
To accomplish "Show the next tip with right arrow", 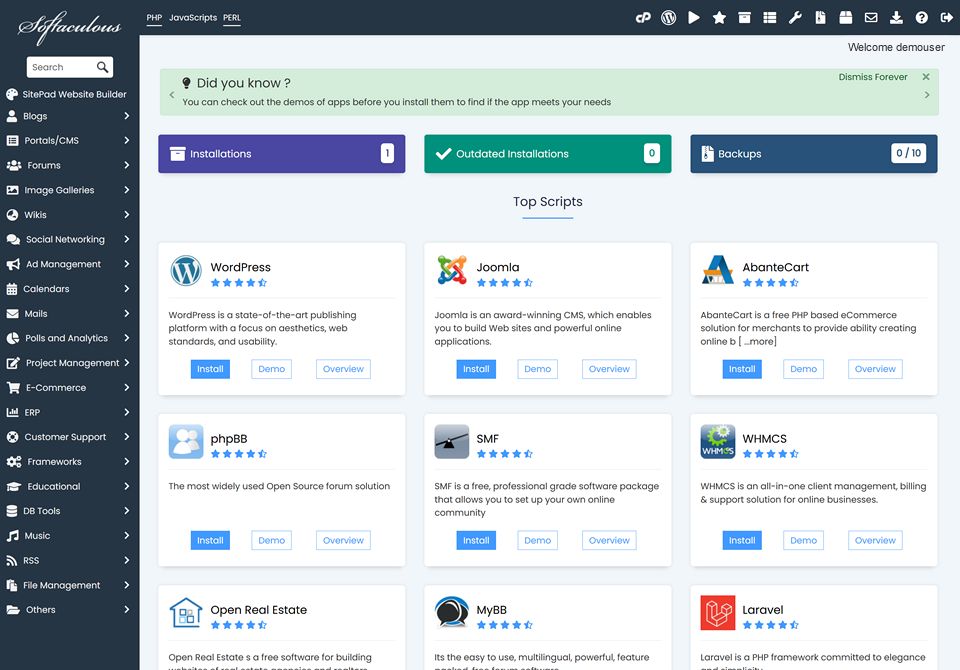I will tap(926, 95).
